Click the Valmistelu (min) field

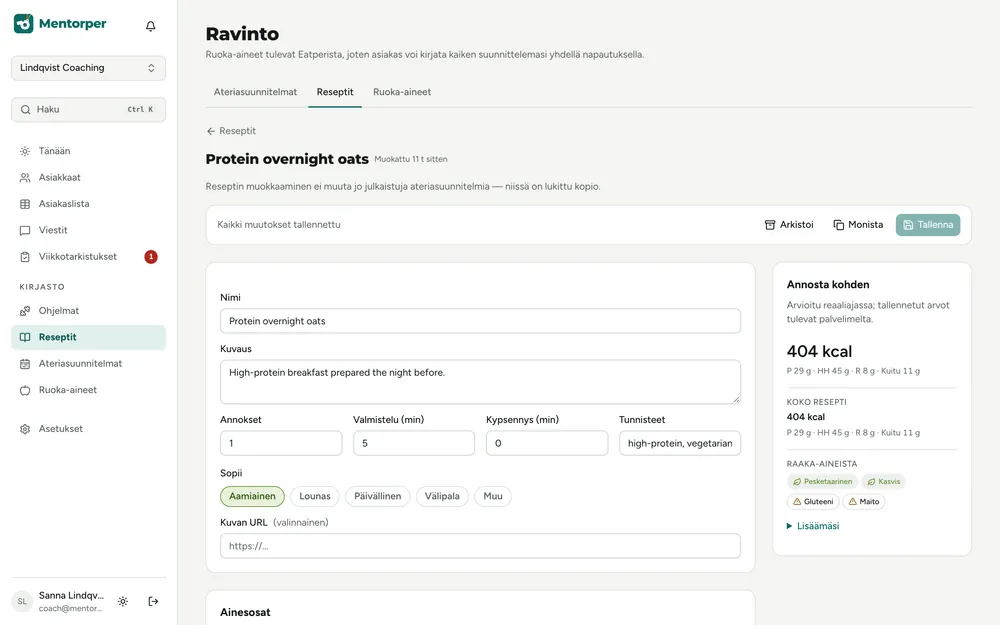(414, 443)
